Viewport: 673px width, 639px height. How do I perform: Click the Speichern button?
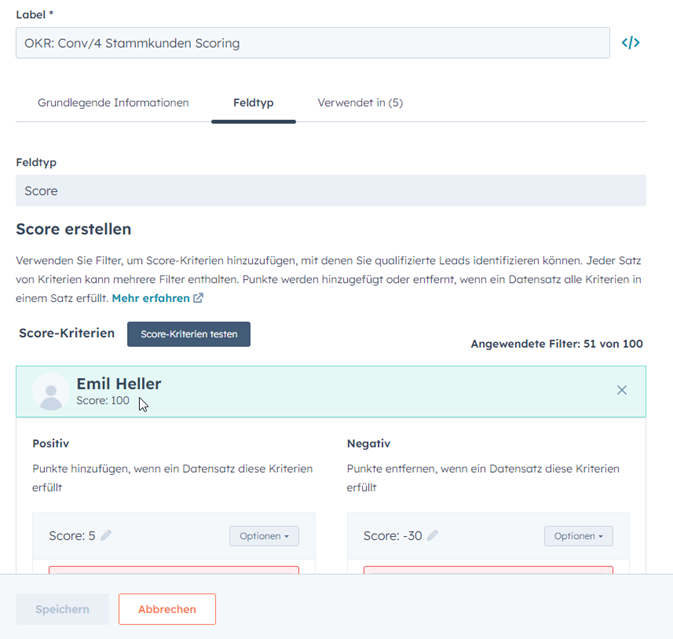62,609
